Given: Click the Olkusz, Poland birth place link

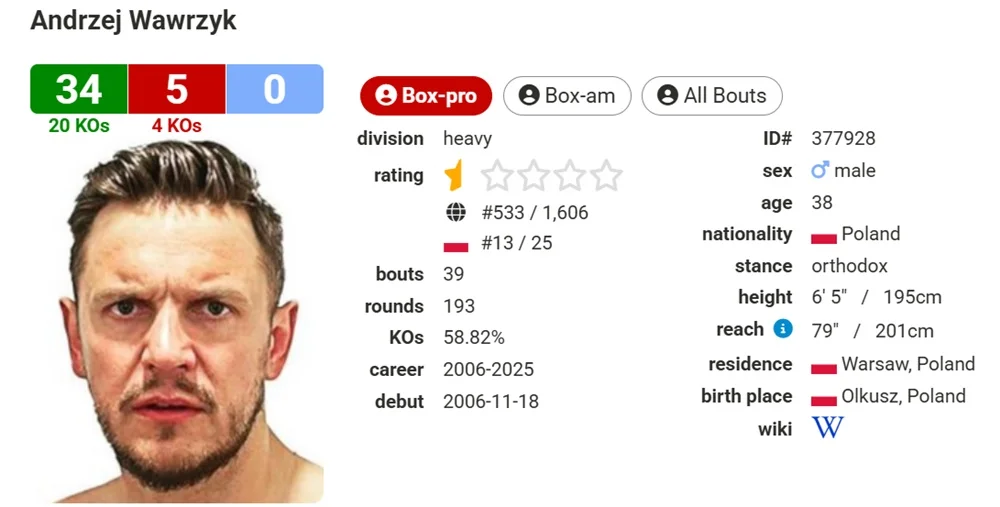Looking at the screenshot, I should point(903,396).
